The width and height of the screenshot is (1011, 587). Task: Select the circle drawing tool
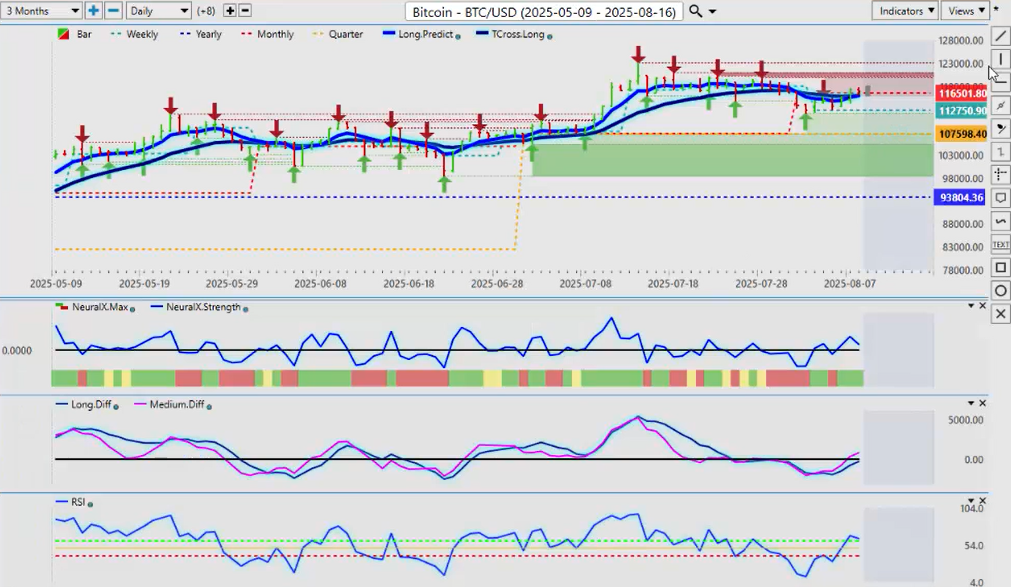click(x=1001, y=291)
